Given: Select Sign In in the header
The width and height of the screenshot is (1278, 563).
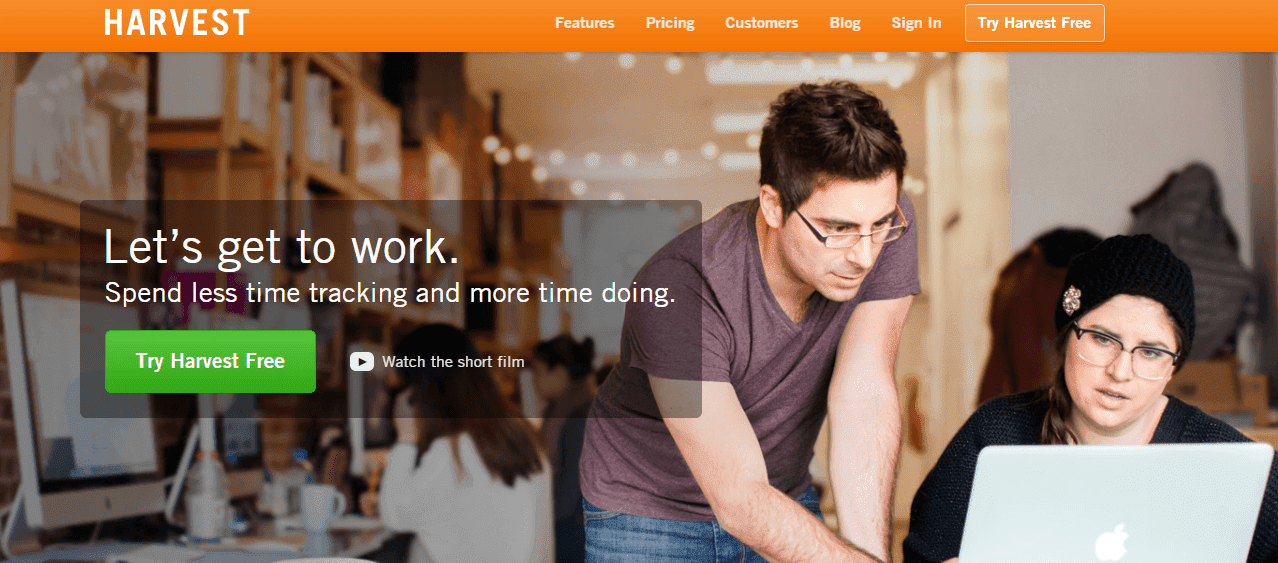Looking at the screenshot, I should [916, 23].
